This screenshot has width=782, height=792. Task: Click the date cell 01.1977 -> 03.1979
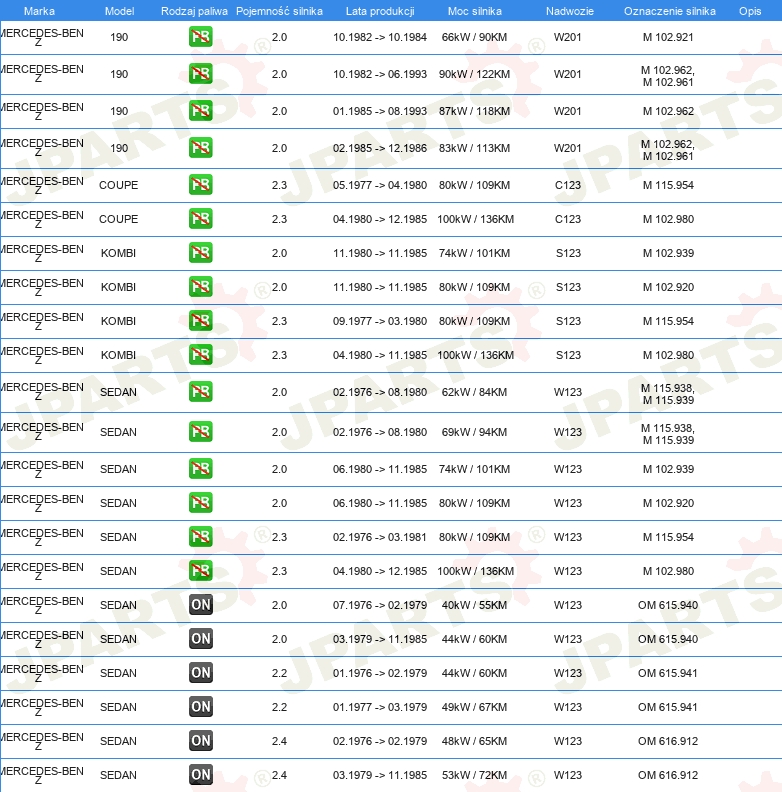tap(380, 707)
